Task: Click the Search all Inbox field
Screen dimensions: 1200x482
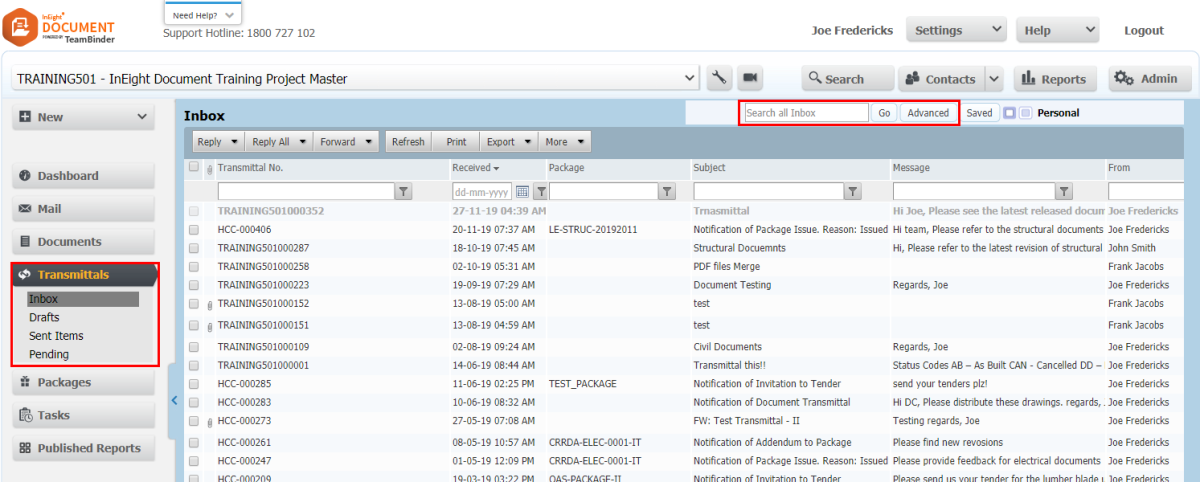Action: pyautogui.click(x=806, y=113)
